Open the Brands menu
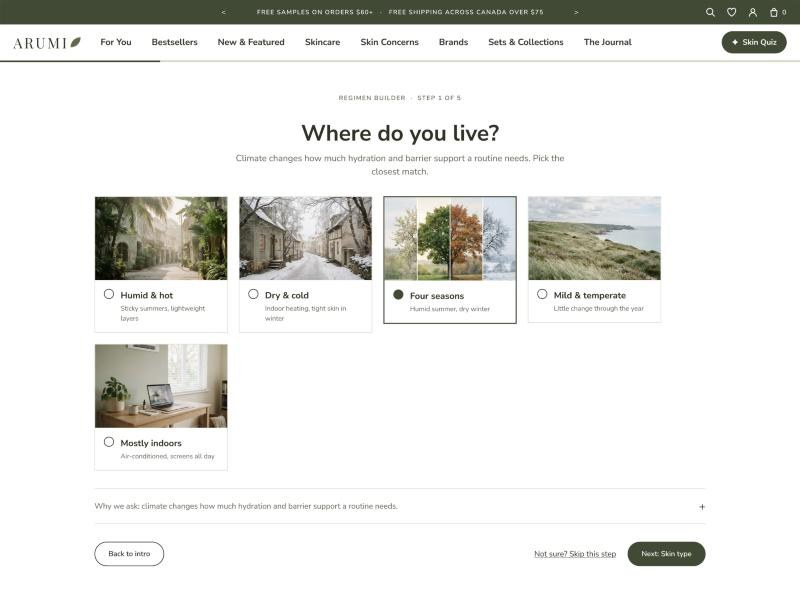This screenshot has width=800, height=600. point(453,42)
